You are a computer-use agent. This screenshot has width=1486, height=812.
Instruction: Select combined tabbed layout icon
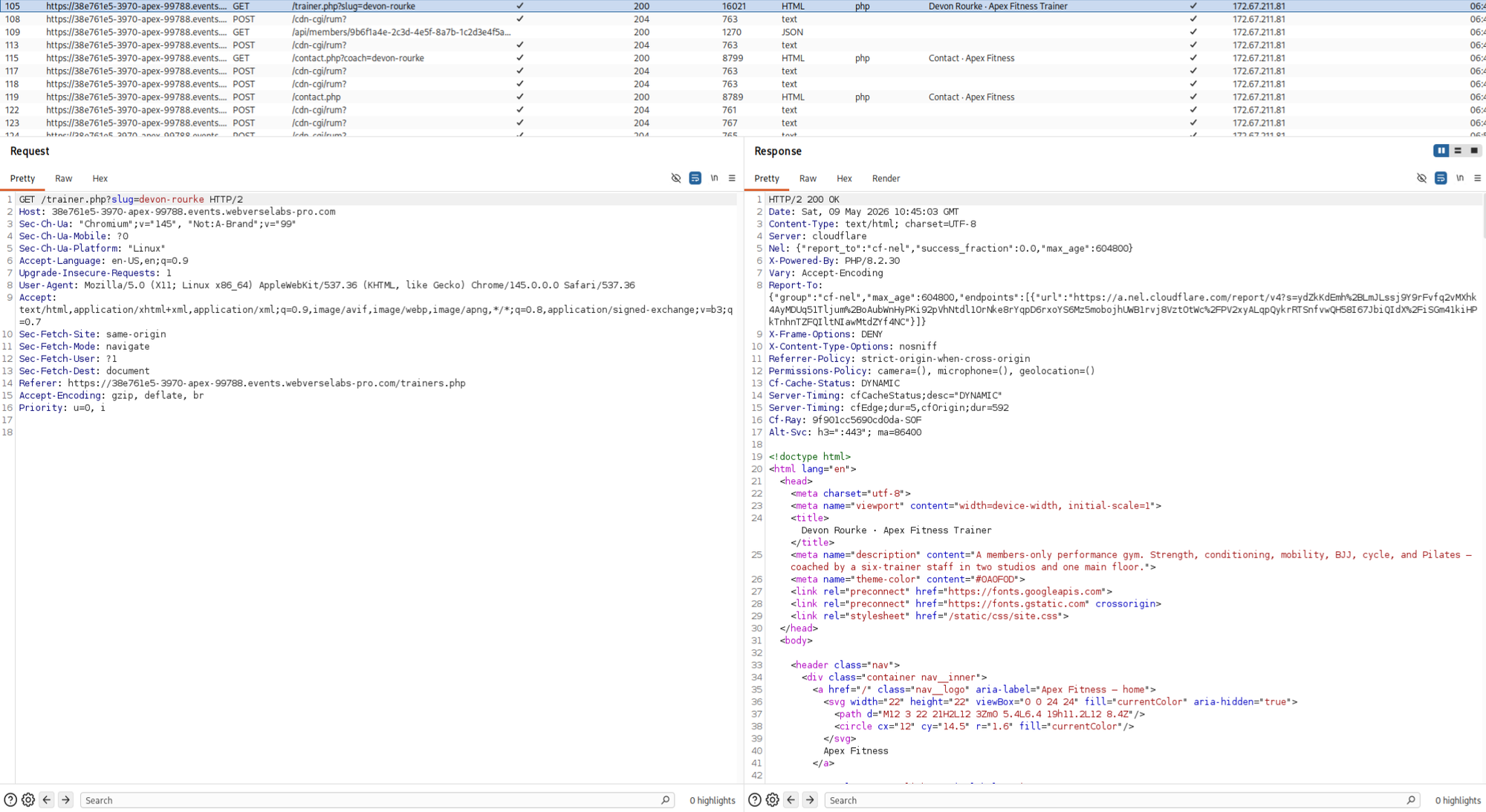tap(1474, 151)
